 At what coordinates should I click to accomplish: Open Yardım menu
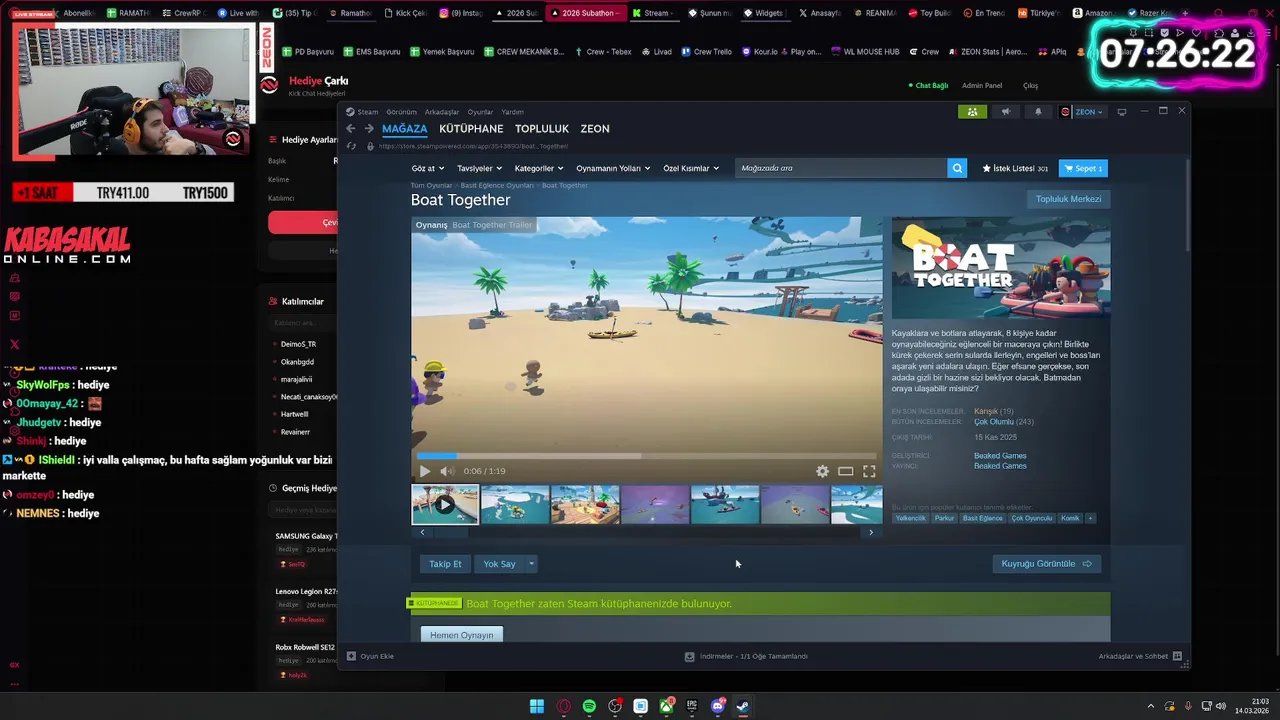[x=512, y=112]
